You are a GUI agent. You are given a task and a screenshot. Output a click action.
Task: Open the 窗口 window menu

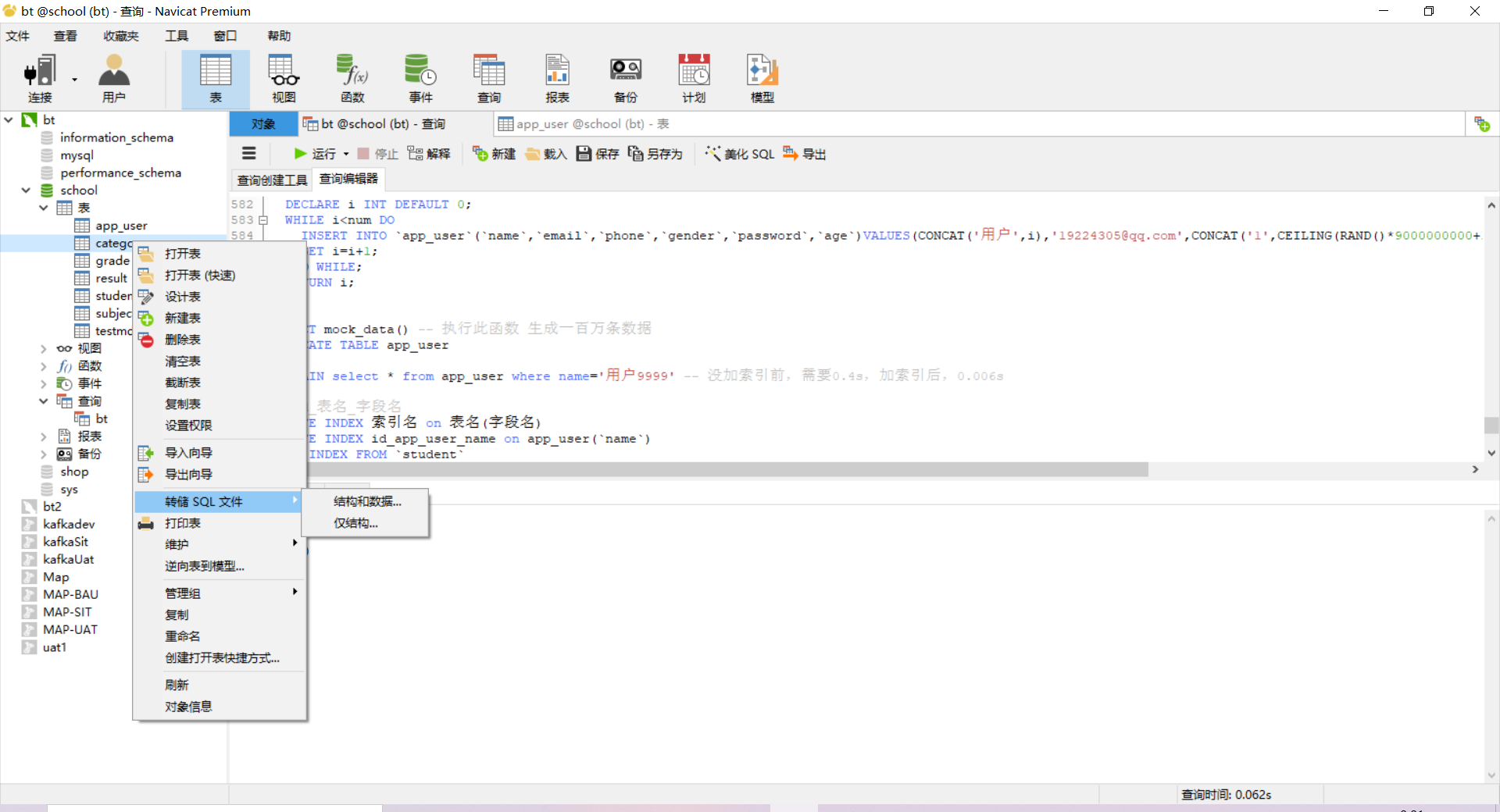click(225, 36)
